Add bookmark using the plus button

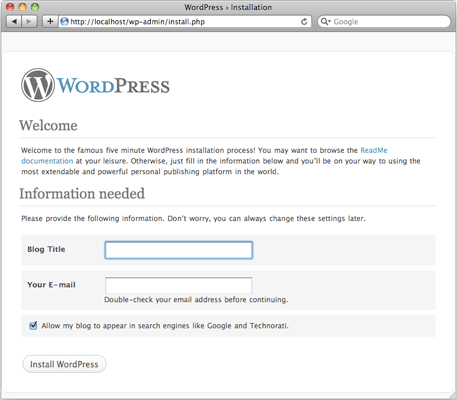coord(50,22)
